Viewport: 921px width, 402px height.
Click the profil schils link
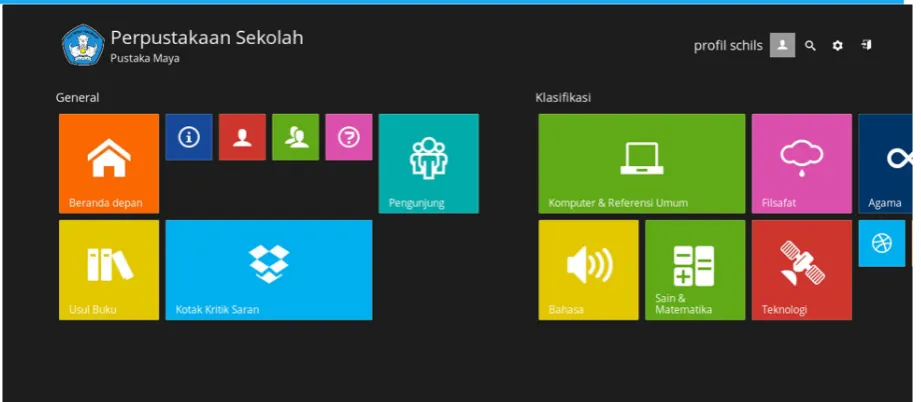(728, 46)
